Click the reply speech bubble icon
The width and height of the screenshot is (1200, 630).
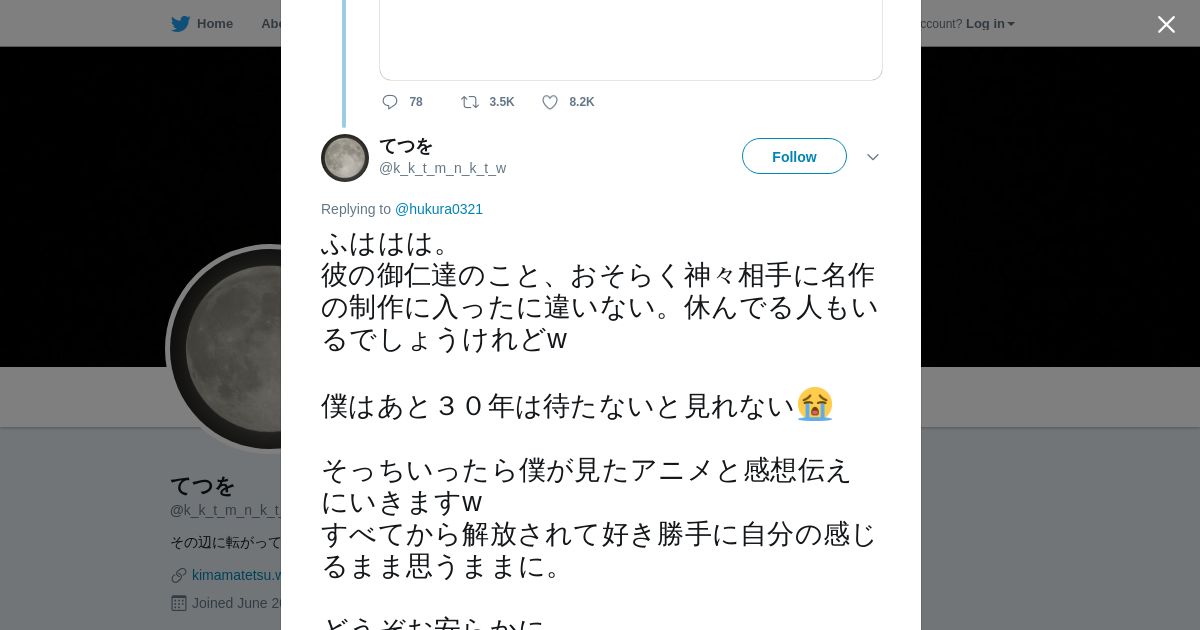coord(390,102)
